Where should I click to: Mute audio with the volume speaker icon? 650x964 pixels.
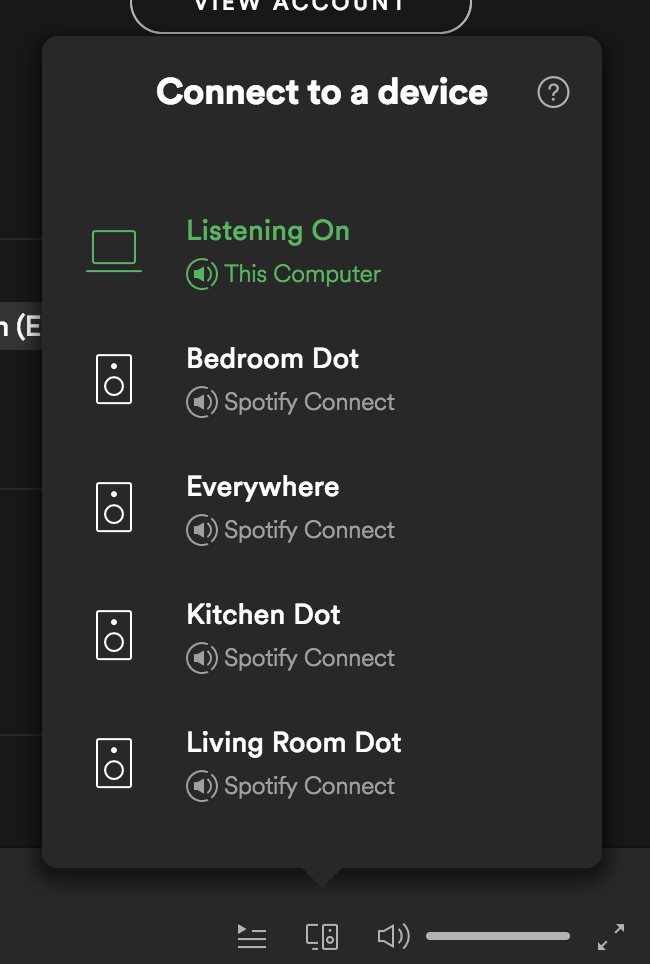point(394,936)
